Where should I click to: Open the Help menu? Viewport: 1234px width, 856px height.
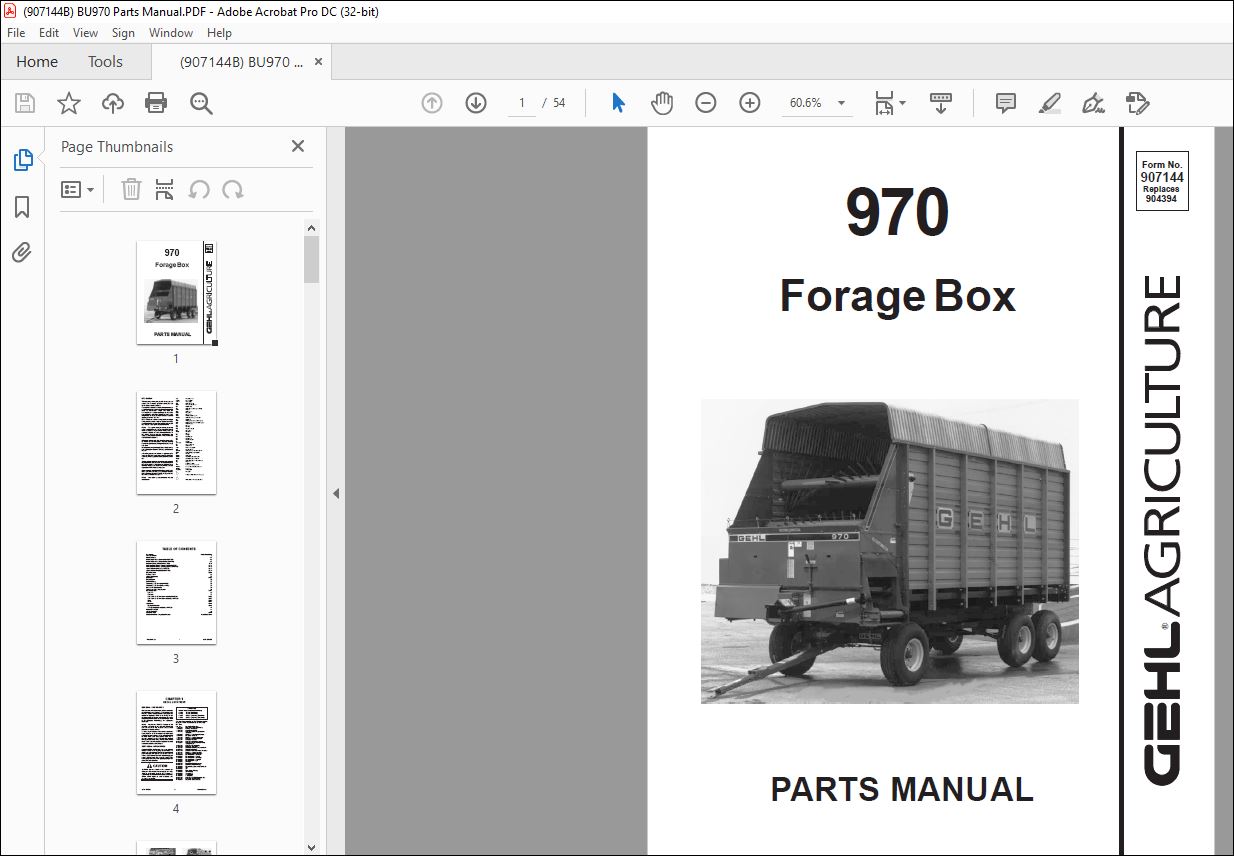coord(219,33)
